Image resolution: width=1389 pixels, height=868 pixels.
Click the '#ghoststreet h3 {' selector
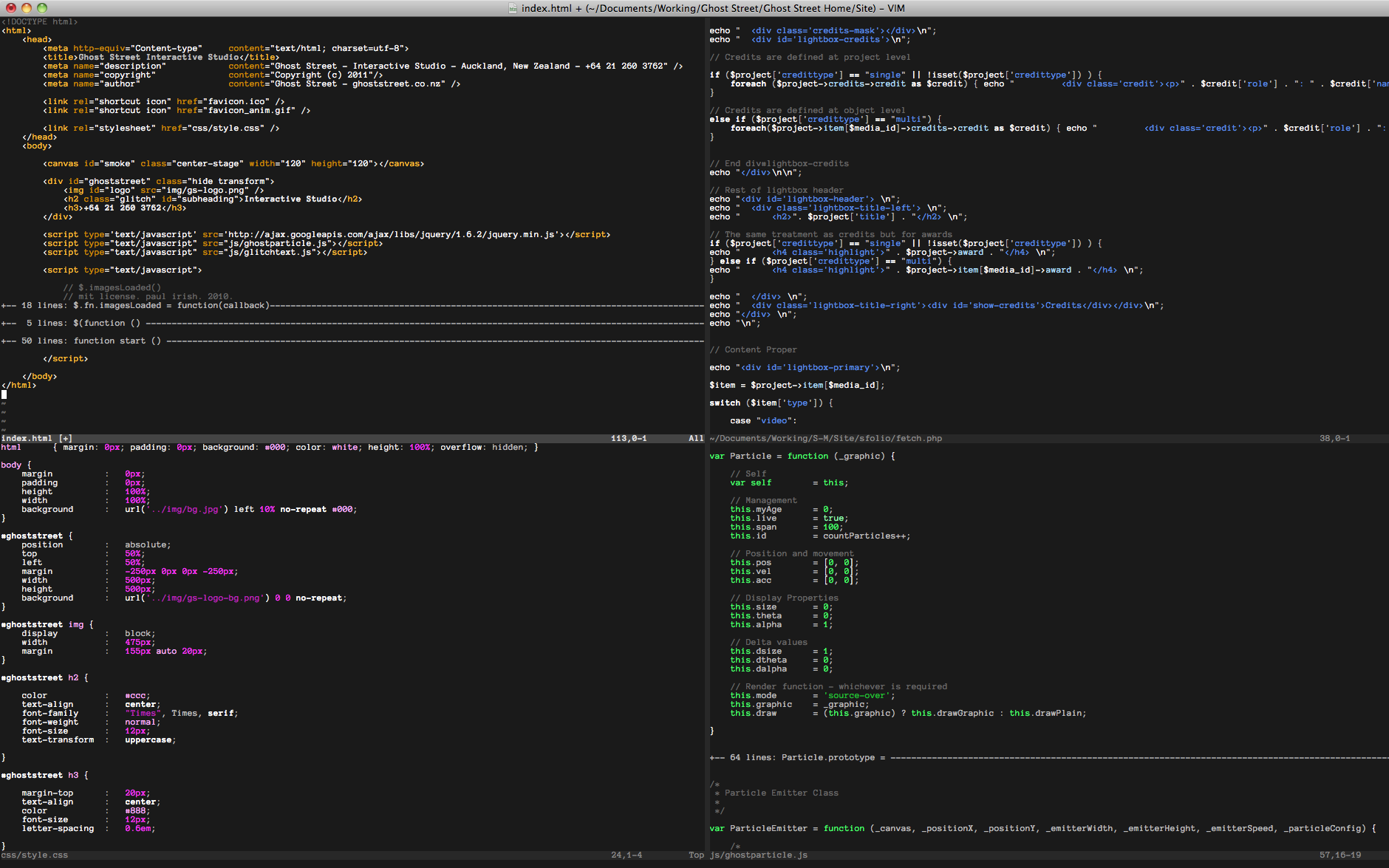coord(45,775)
